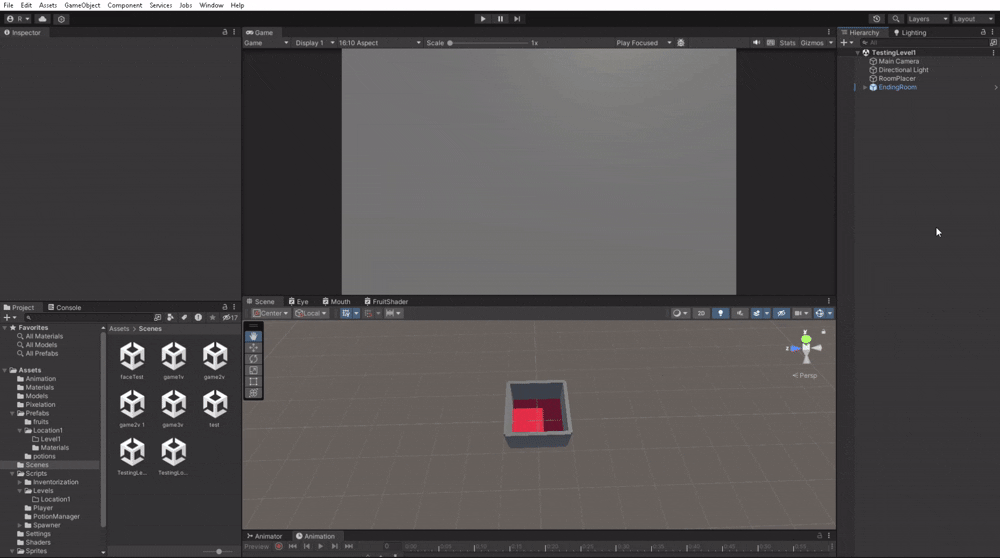Expand the Inventorization folder
The width and height of the screenshot is (1000, 558).
[20, 482]
